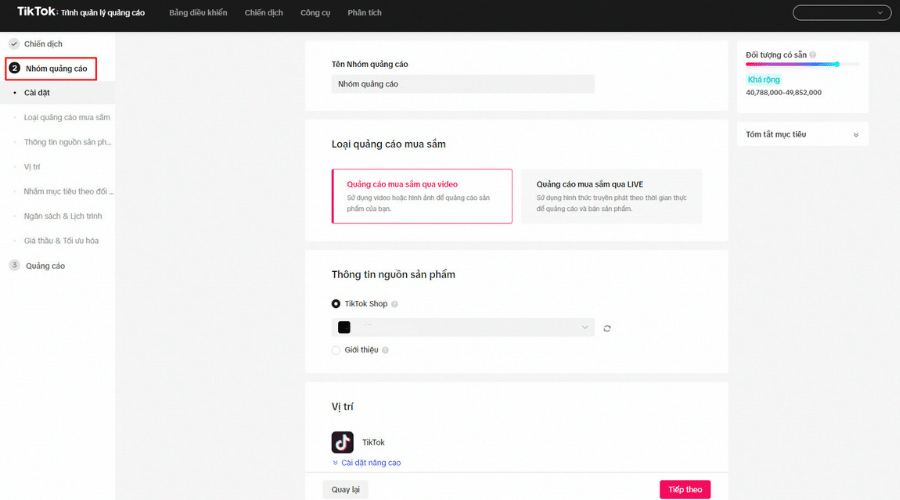The height and width of the screenshot is (500, 900).
Task: Expand Cài đặt nâng cao settings
Action: [x=366, y=463]
